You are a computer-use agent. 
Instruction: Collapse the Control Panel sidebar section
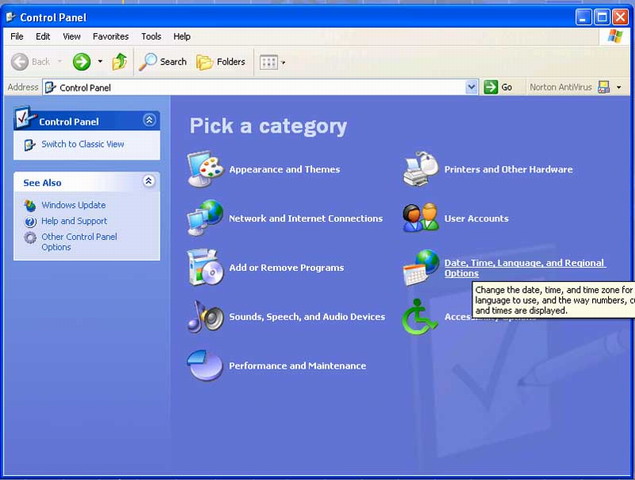click(149, 120)
